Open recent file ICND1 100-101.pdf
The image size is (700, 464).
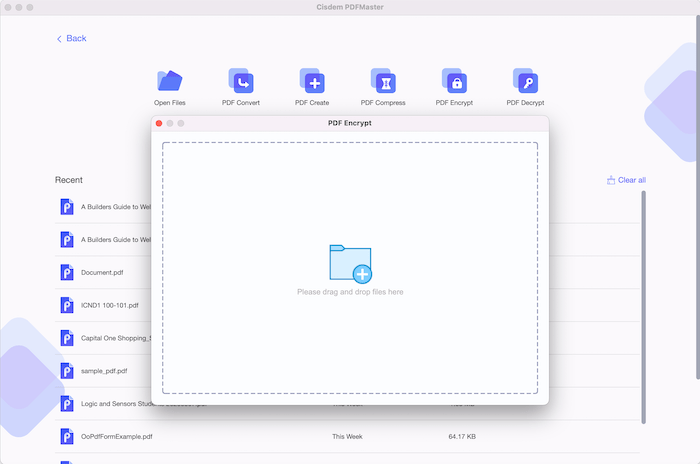click(110, 305)
